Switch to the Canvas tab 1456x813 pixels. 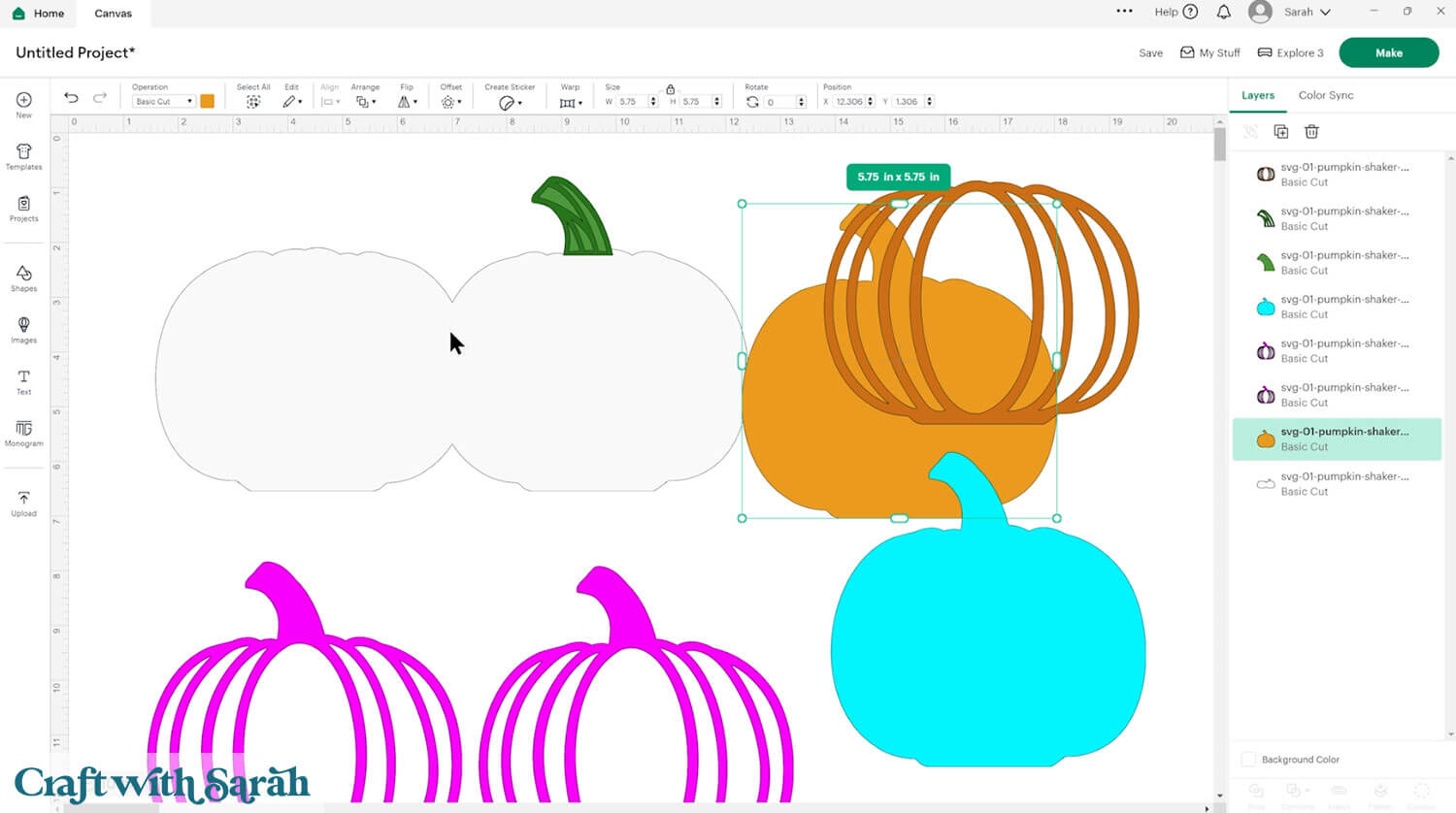114,14
